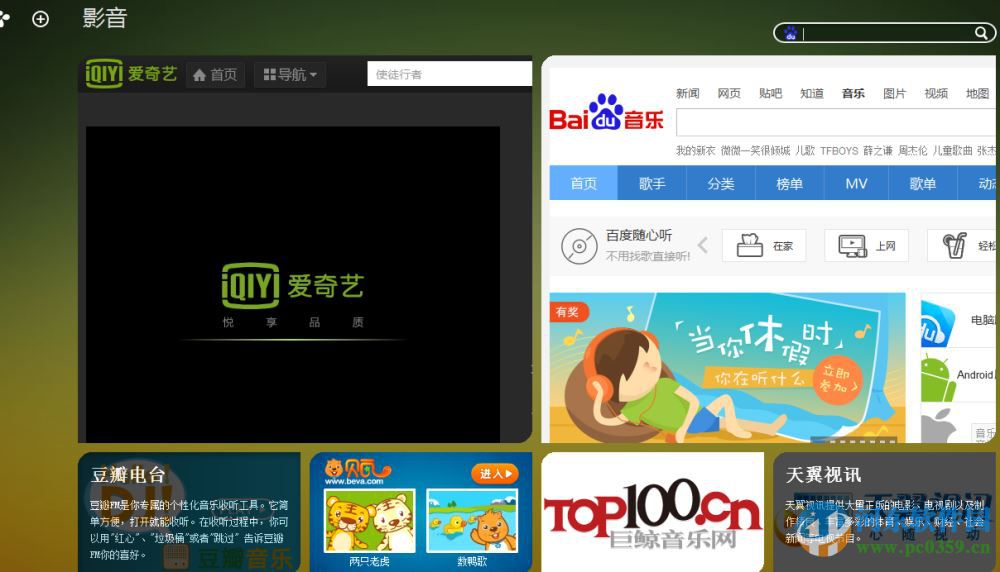
Task: Open iQIYI 首页 home button
Action: 215,75
